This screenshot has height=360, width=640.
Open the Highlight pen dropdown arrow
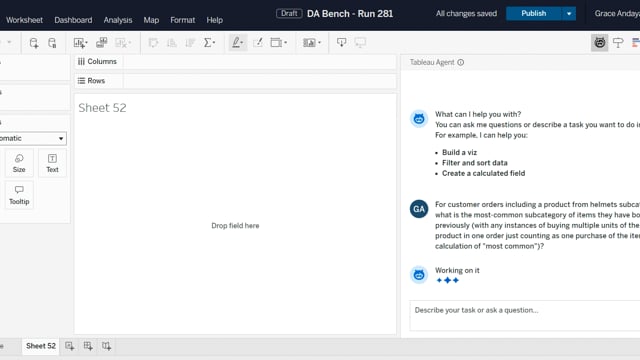pyautogui.click(x=242, y=42)
